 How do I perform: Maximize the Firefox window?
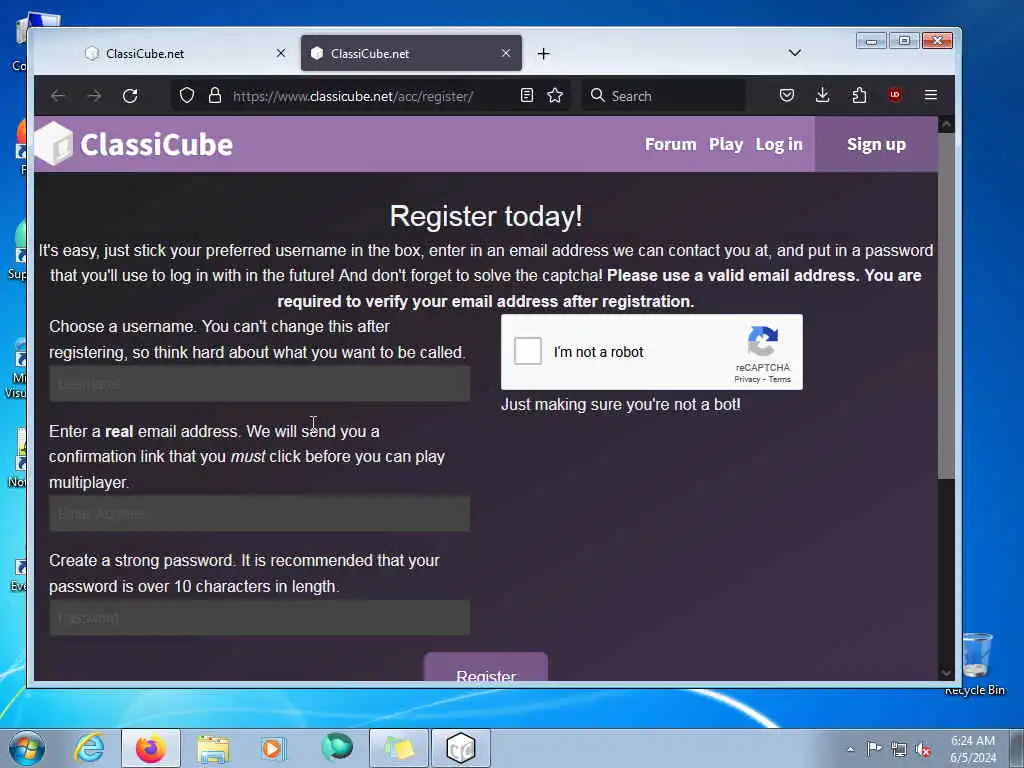904,41
